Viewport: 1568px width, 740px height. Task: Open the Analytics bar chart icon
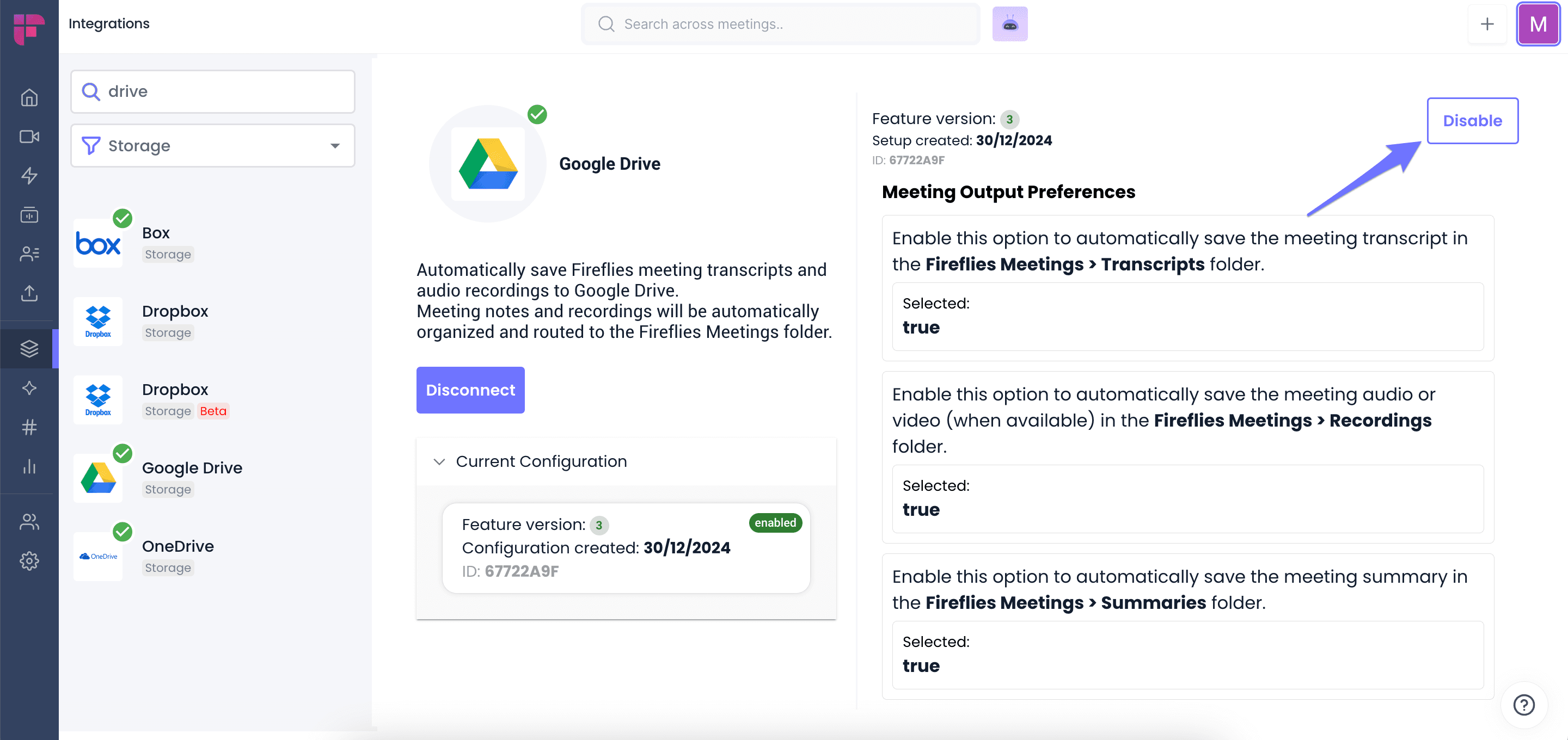click(x=29, y=467)
